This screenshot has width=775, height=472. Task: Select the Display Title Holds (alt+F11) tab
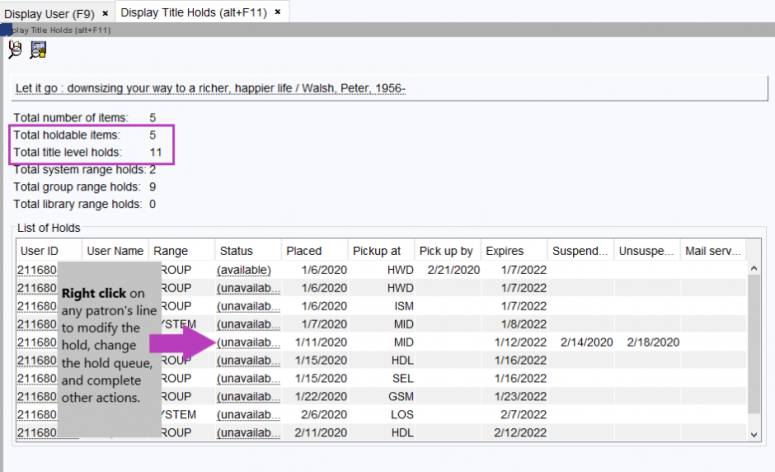192,12
